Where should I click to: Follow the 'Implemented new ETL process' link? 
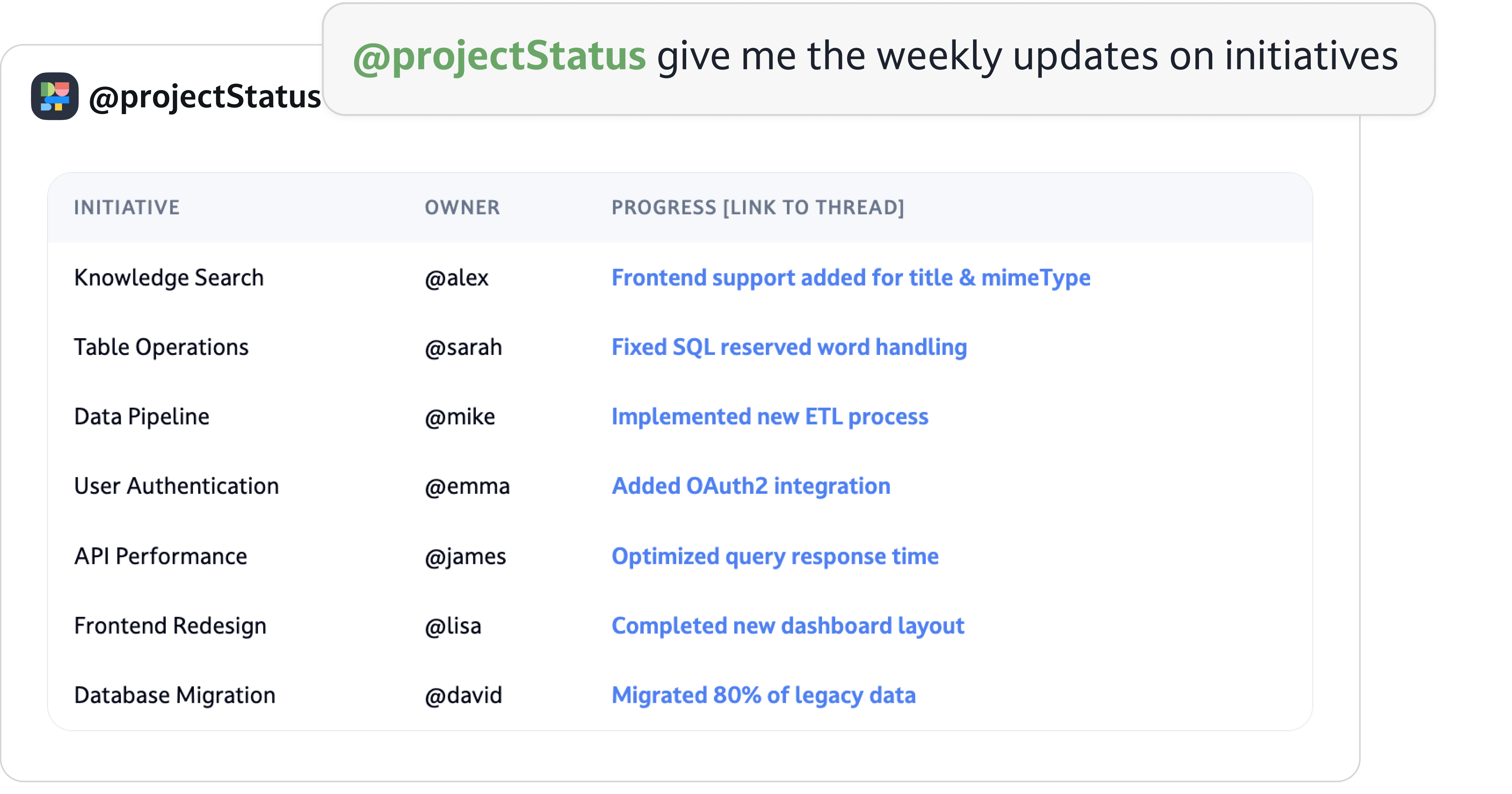(x=770, y=416)
